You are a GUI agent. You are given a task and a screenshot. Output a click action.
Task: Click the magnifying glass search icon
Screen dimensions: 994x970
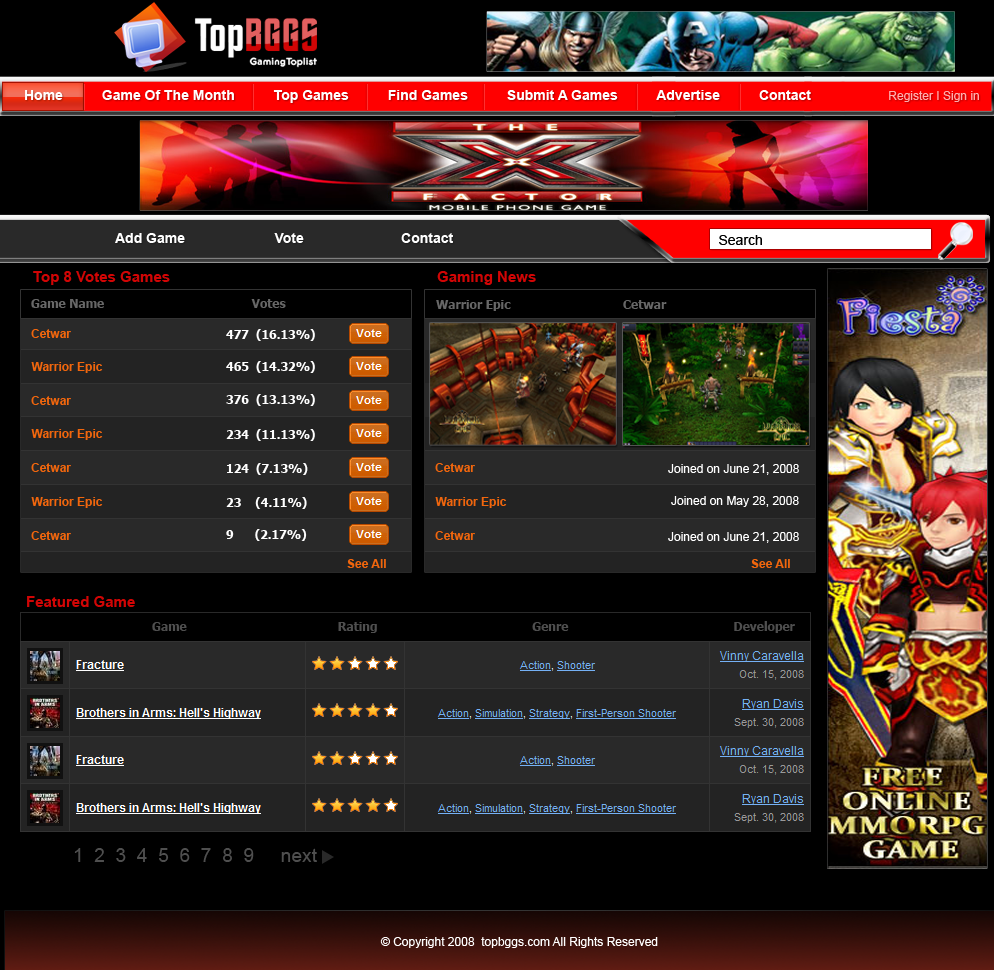pyautogui.click(x=956, y=240)
